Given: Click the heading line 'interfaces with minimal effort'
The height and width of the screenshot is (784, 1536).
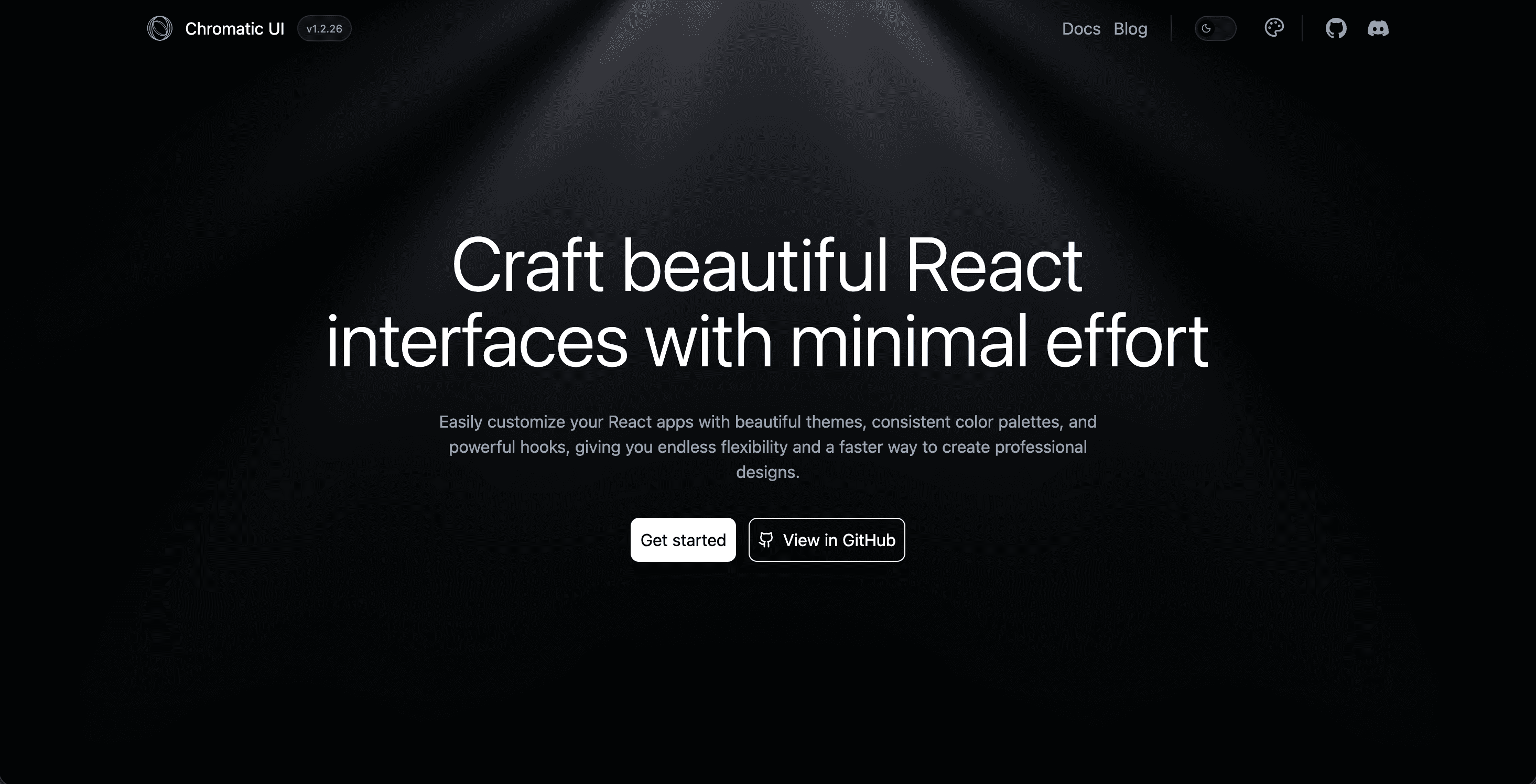Looking at the screenshot, I should click(767, 341).
